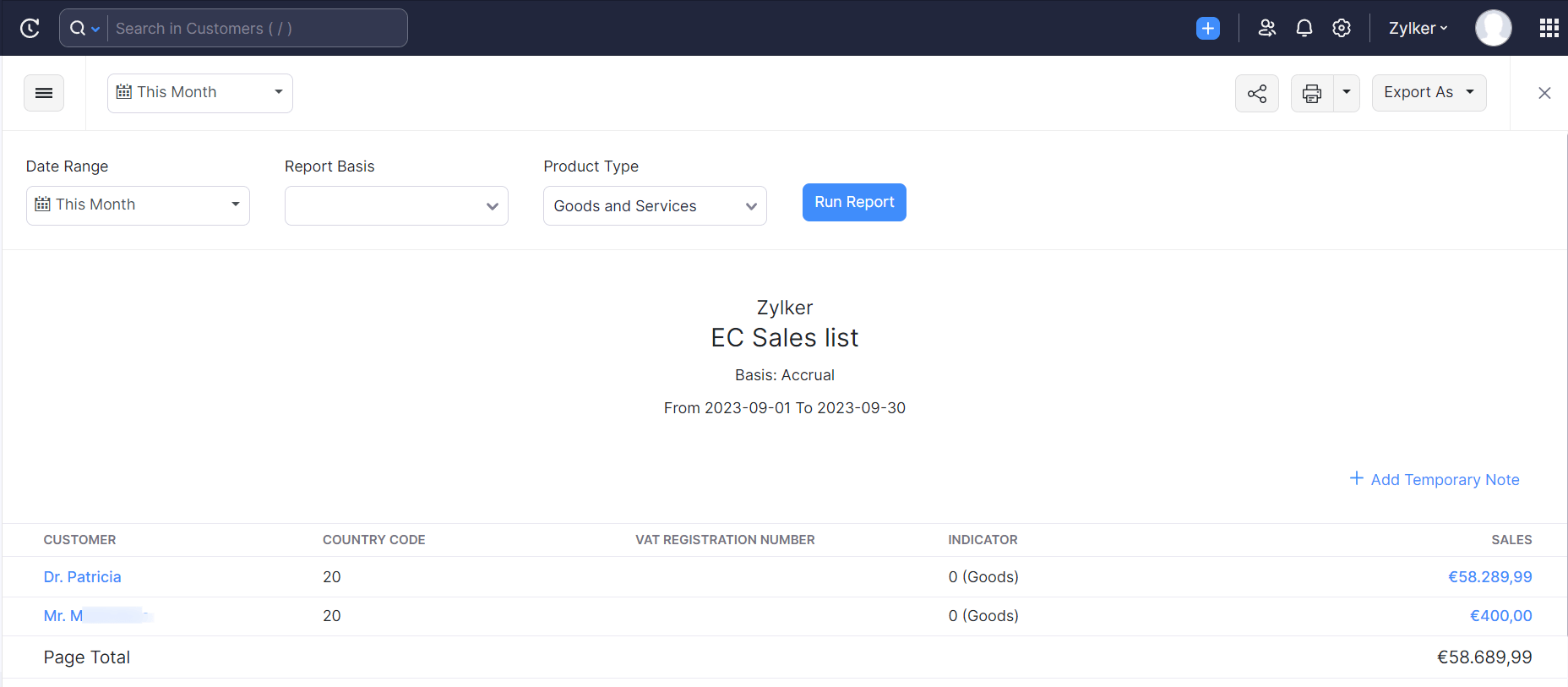Click the user profile avatar
Image resolution: width=1568 pixels, height=687 pixels.
pyautogui.click(x=1493, y=28)
